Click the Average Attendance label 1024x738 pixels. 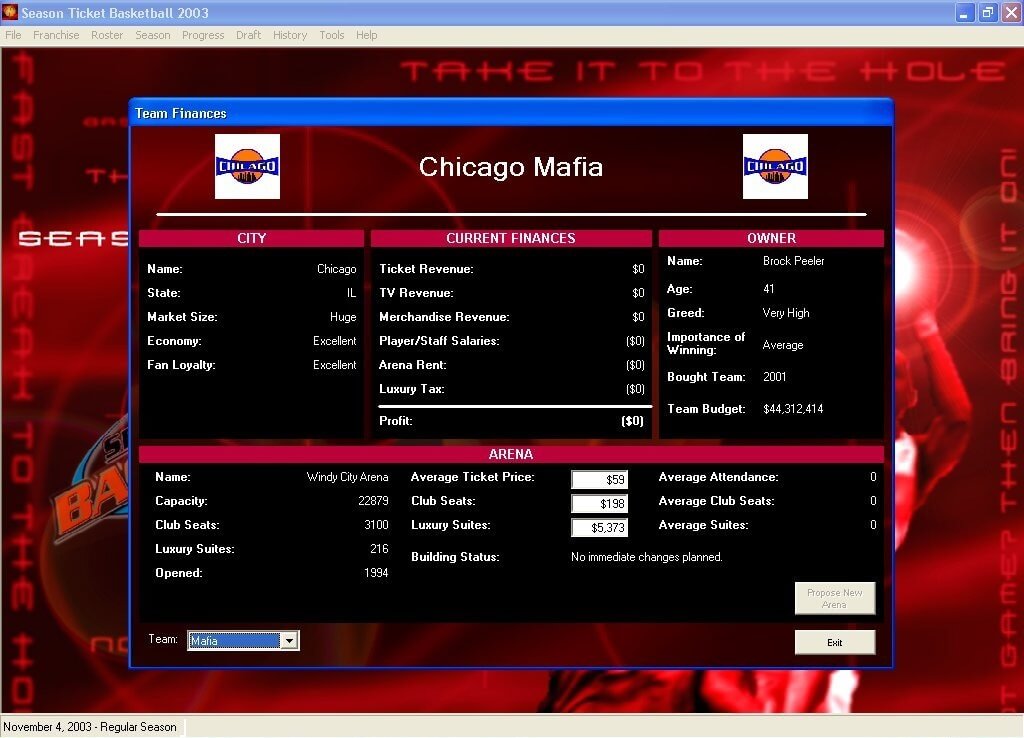718,477
